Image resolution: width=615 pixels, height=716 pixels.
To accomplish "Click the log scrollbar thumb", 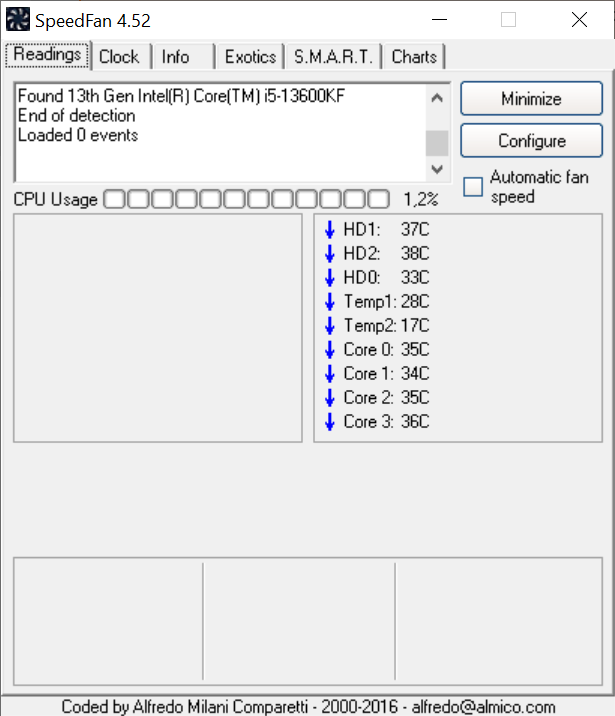I will point(437,143).
